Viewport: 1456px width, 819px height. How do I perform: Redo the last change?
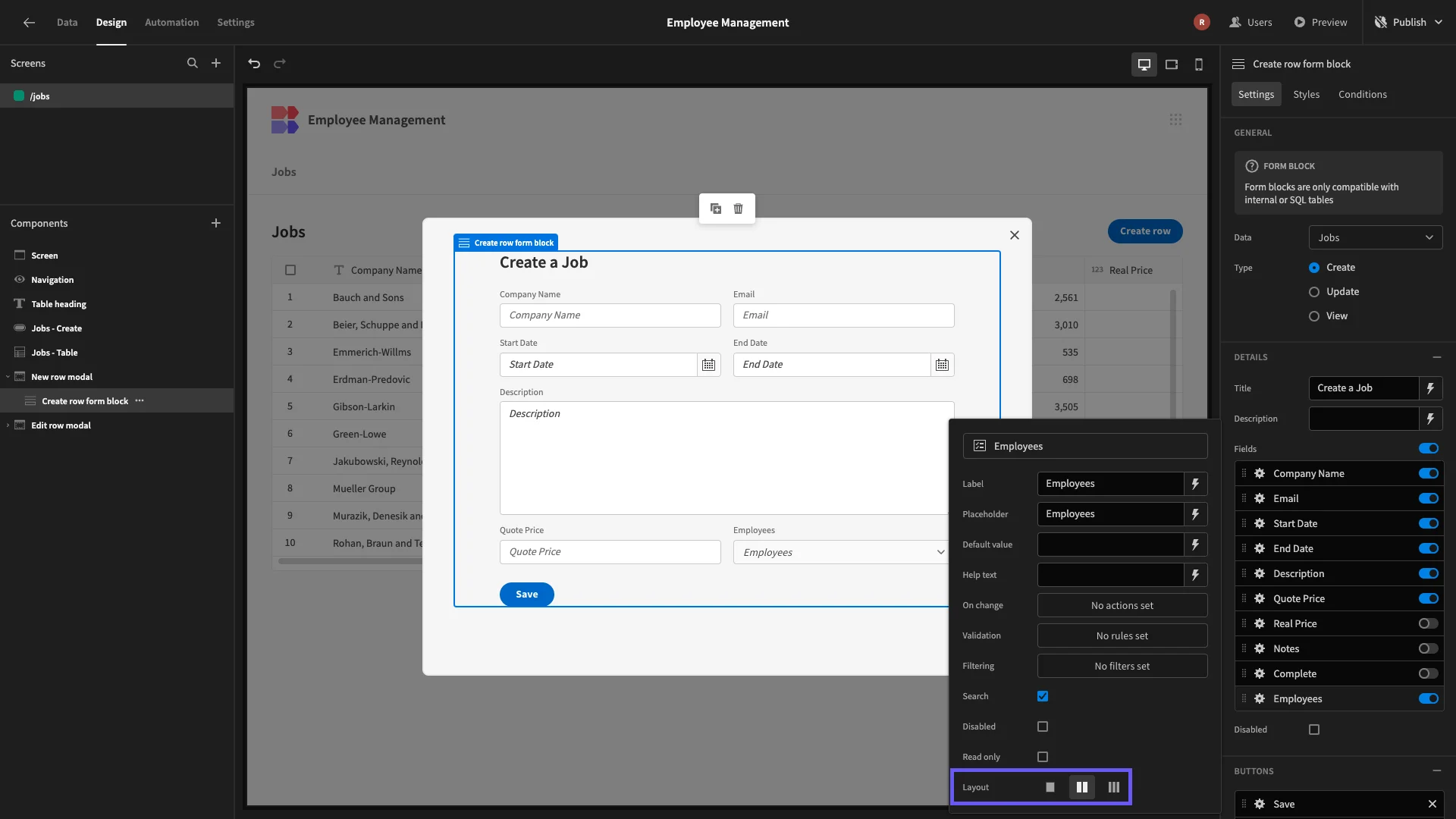280,64
